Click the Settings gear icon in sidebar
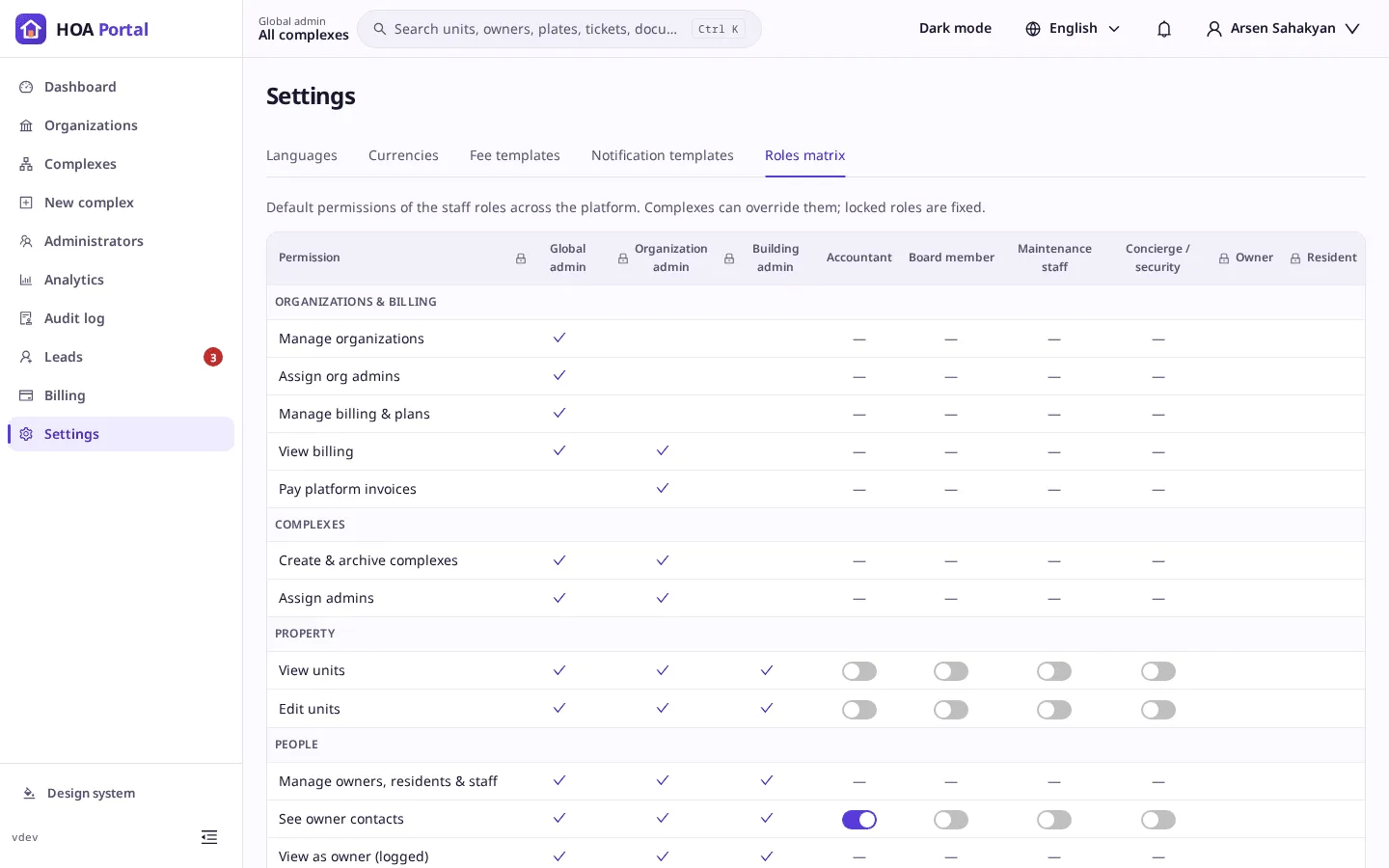The width and height of the screenshot is (1389, 868). pos(26,434)
